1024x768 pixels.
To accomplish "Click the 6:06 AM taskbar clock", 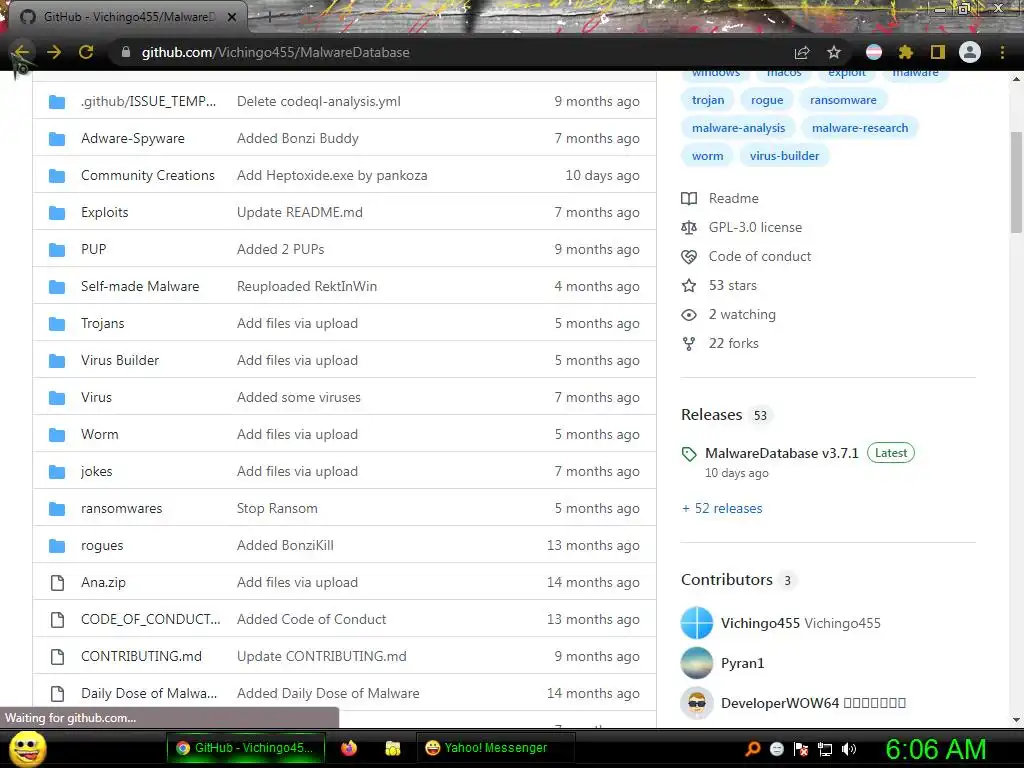I will [935, 749].
